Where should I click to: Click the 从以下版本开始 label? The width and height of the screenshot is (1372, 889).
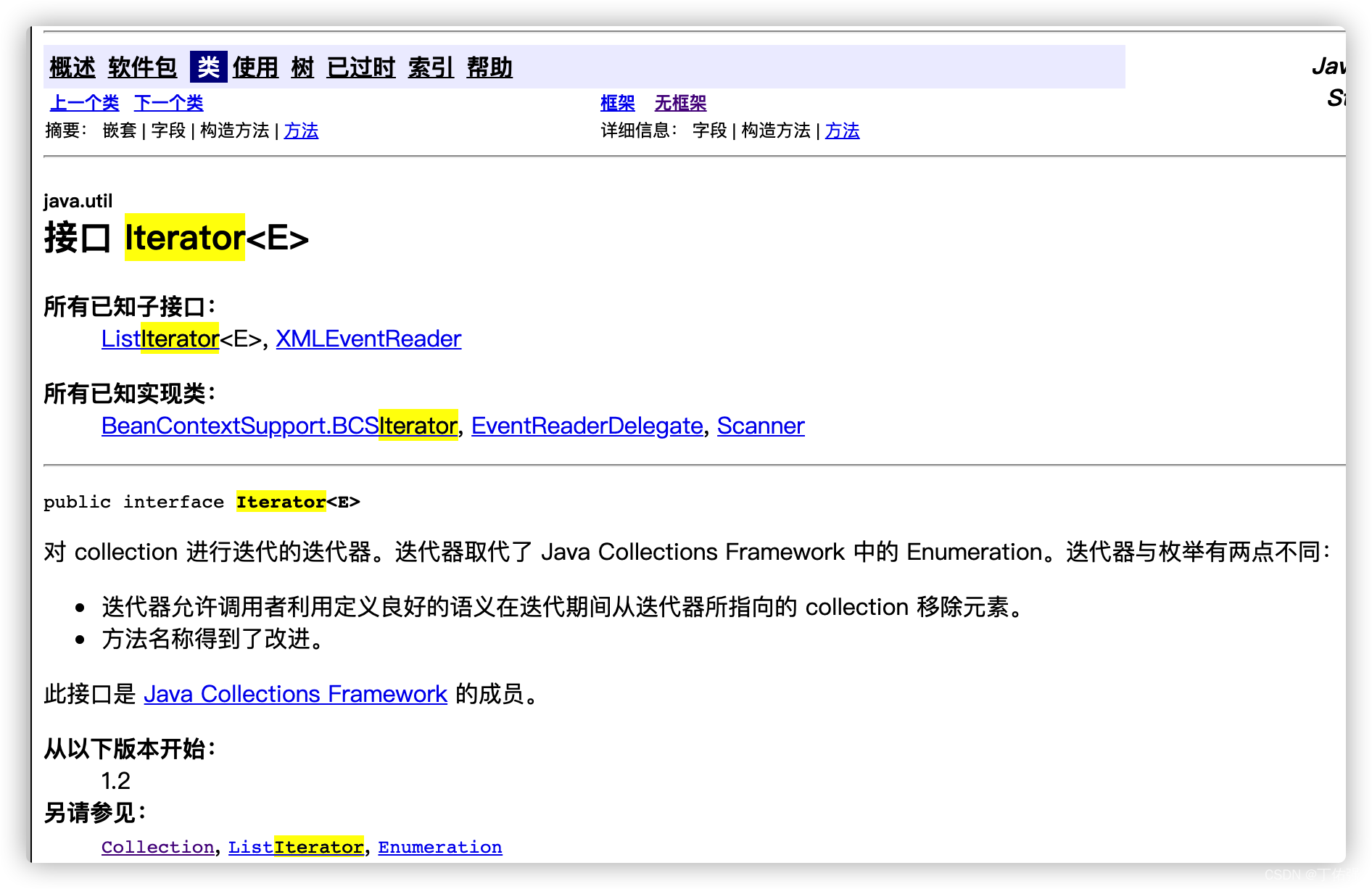[x=131, y=748]
